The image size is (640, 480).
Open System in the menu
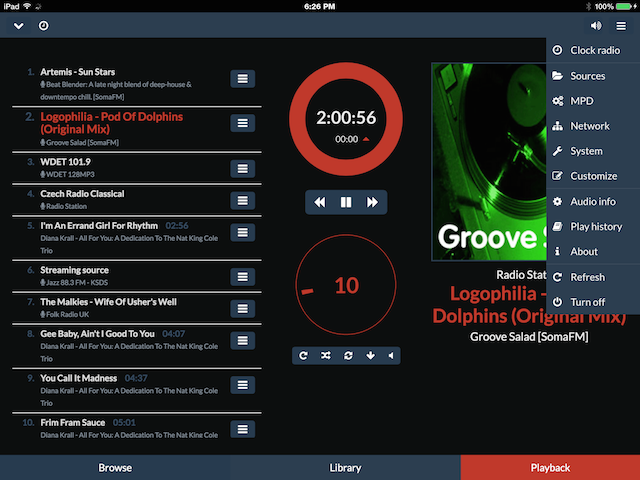click(x=593, y=151)
